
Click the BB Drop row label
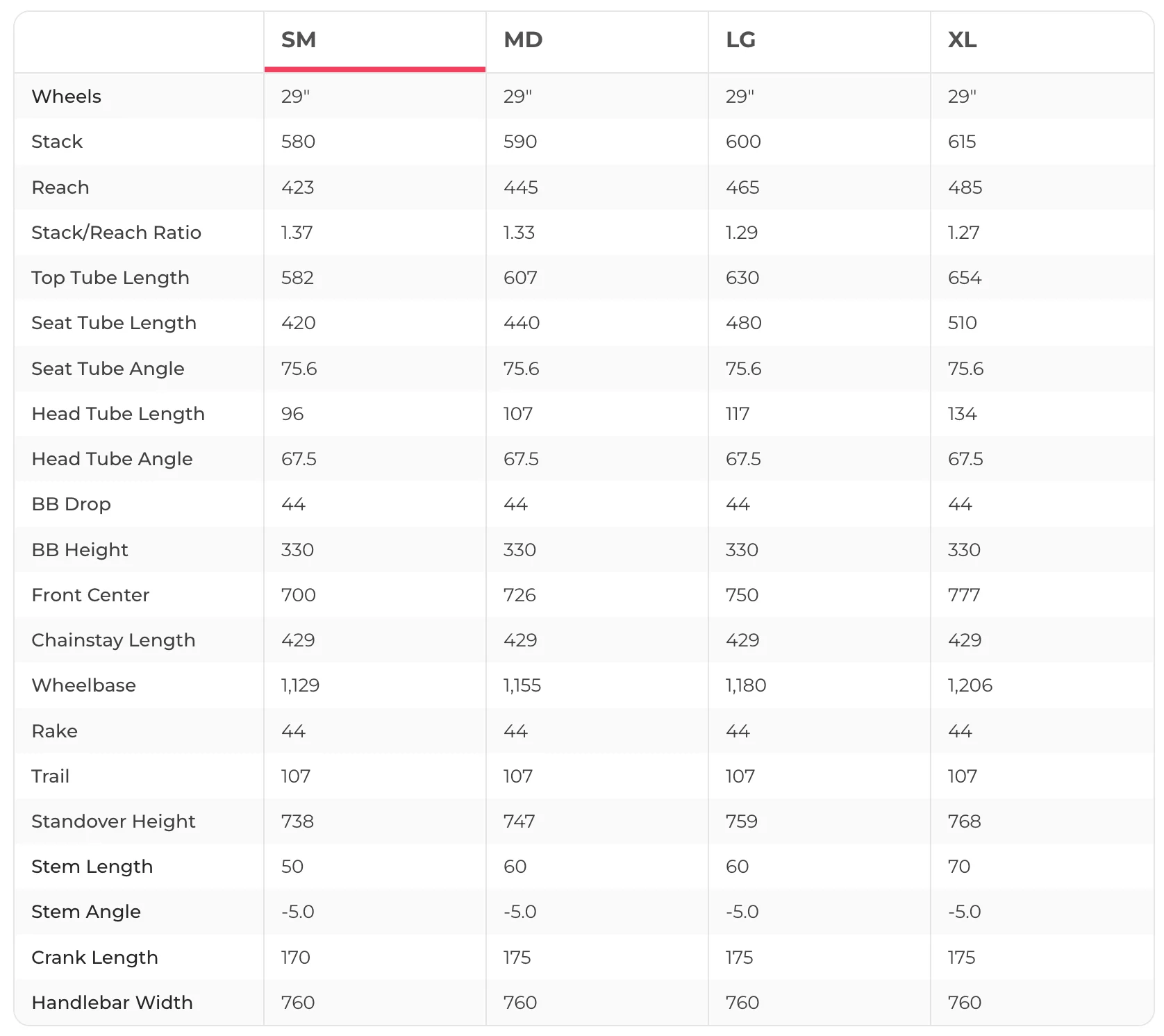pos(71,504)
